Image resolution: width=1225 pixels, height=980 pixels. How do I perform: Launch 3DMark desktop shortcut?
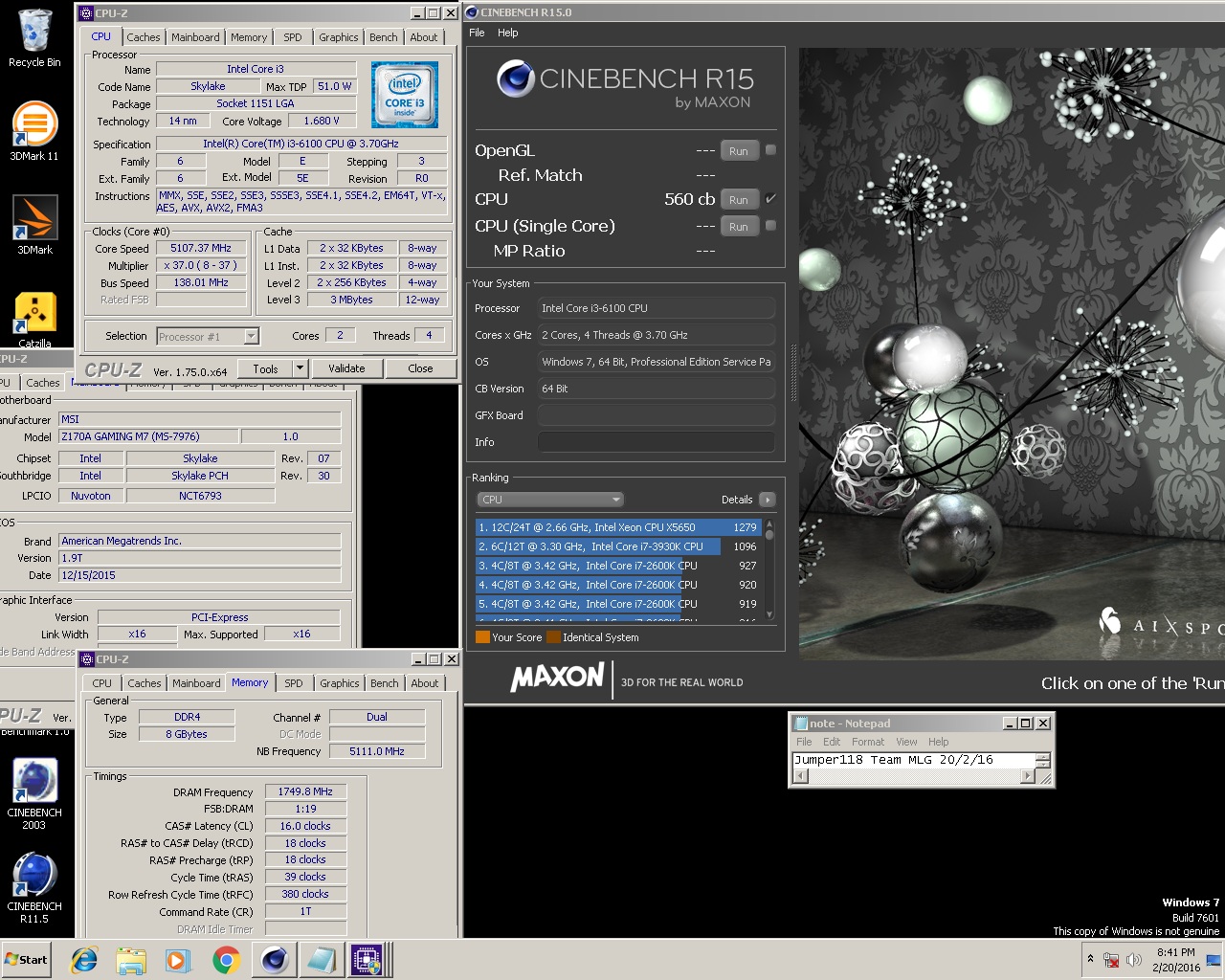pyautogui.click(x=34, y=225)
